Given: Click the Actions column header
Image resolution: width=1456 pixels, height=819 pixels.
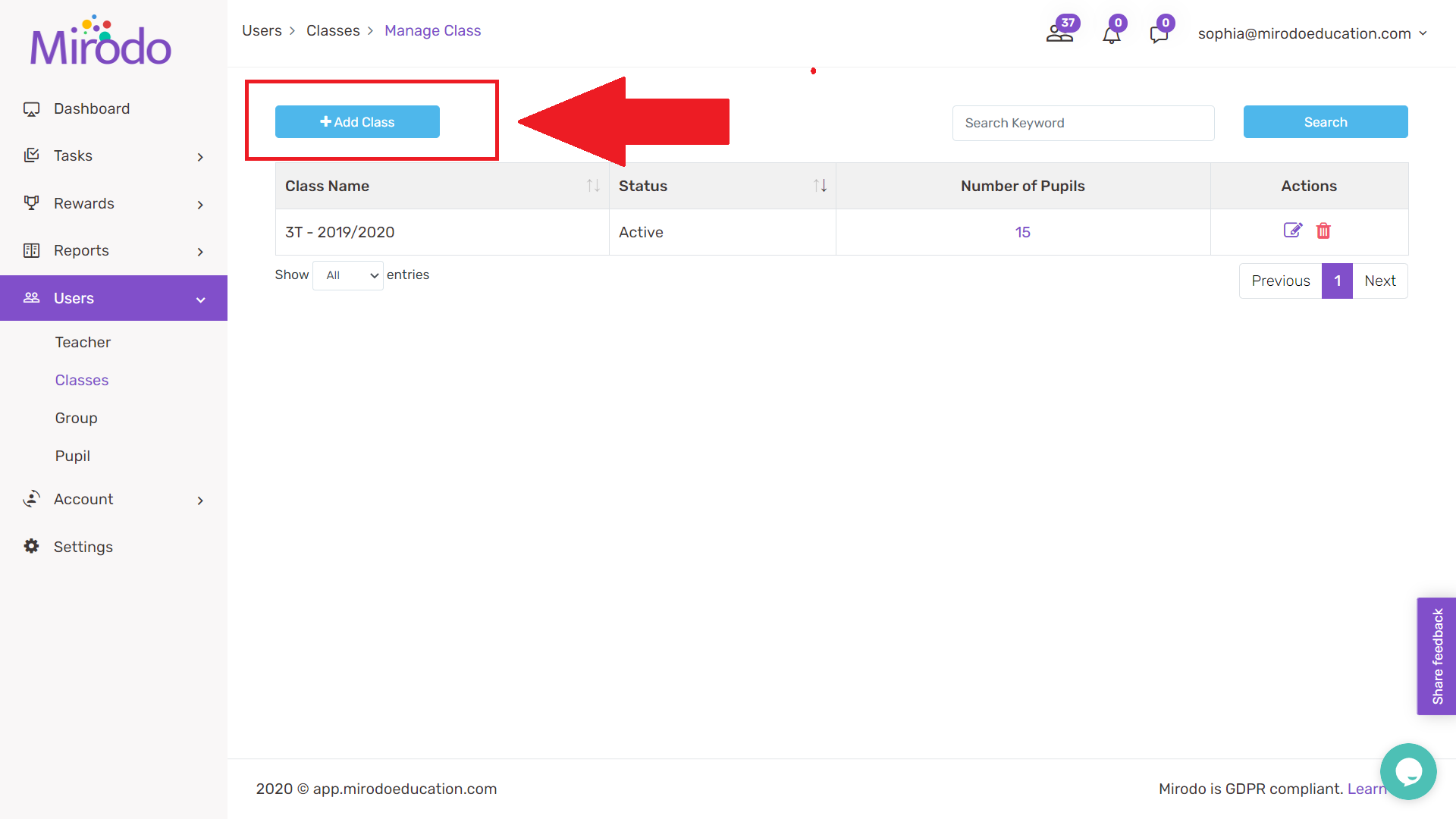Looking at the screenshot, I should coord(1309,186).
